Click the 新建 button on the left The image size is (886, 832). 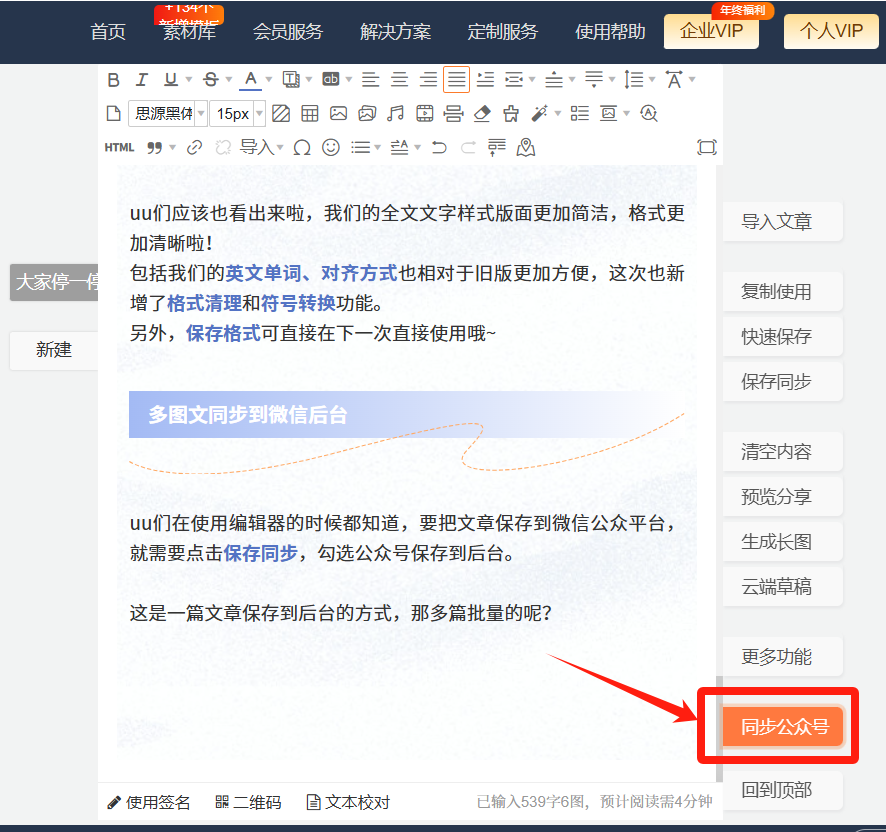point(54,350)
